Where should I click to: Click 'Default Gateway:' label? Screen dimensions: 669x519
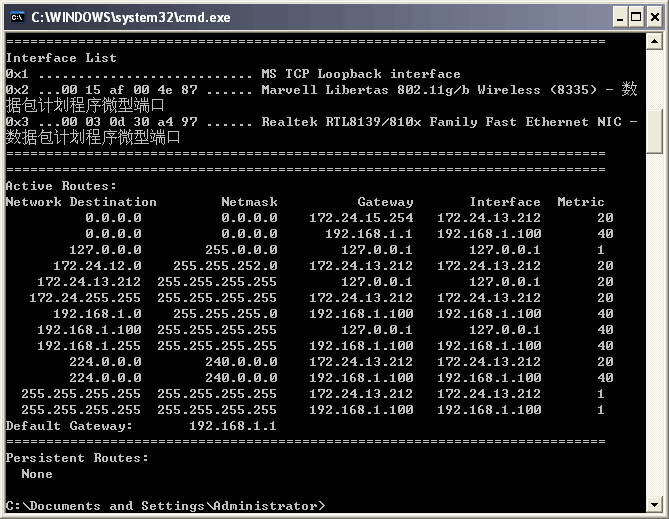point(69,426)
